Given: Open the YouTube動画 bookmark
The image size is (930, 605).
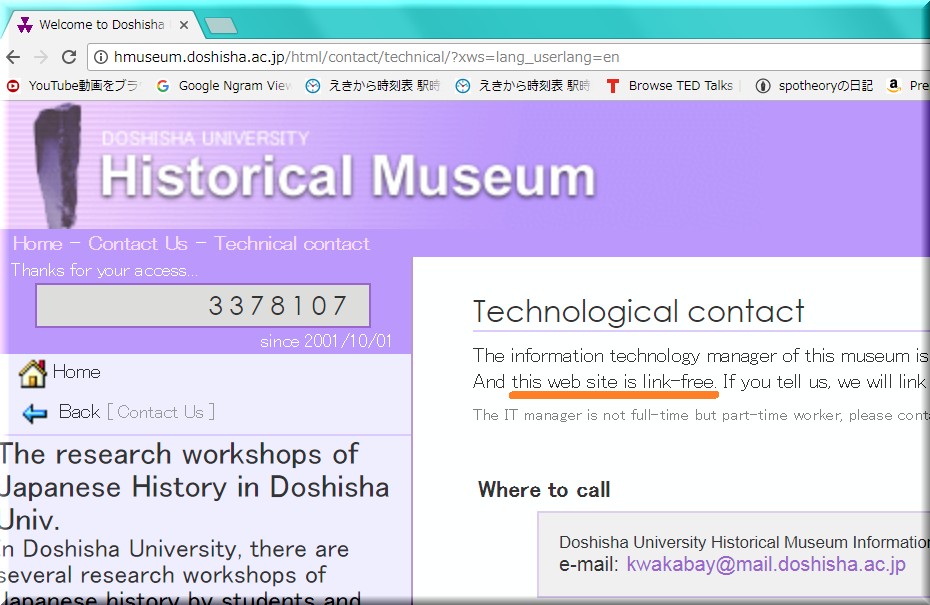Looking at the screenshot, I should coord(72,86).
